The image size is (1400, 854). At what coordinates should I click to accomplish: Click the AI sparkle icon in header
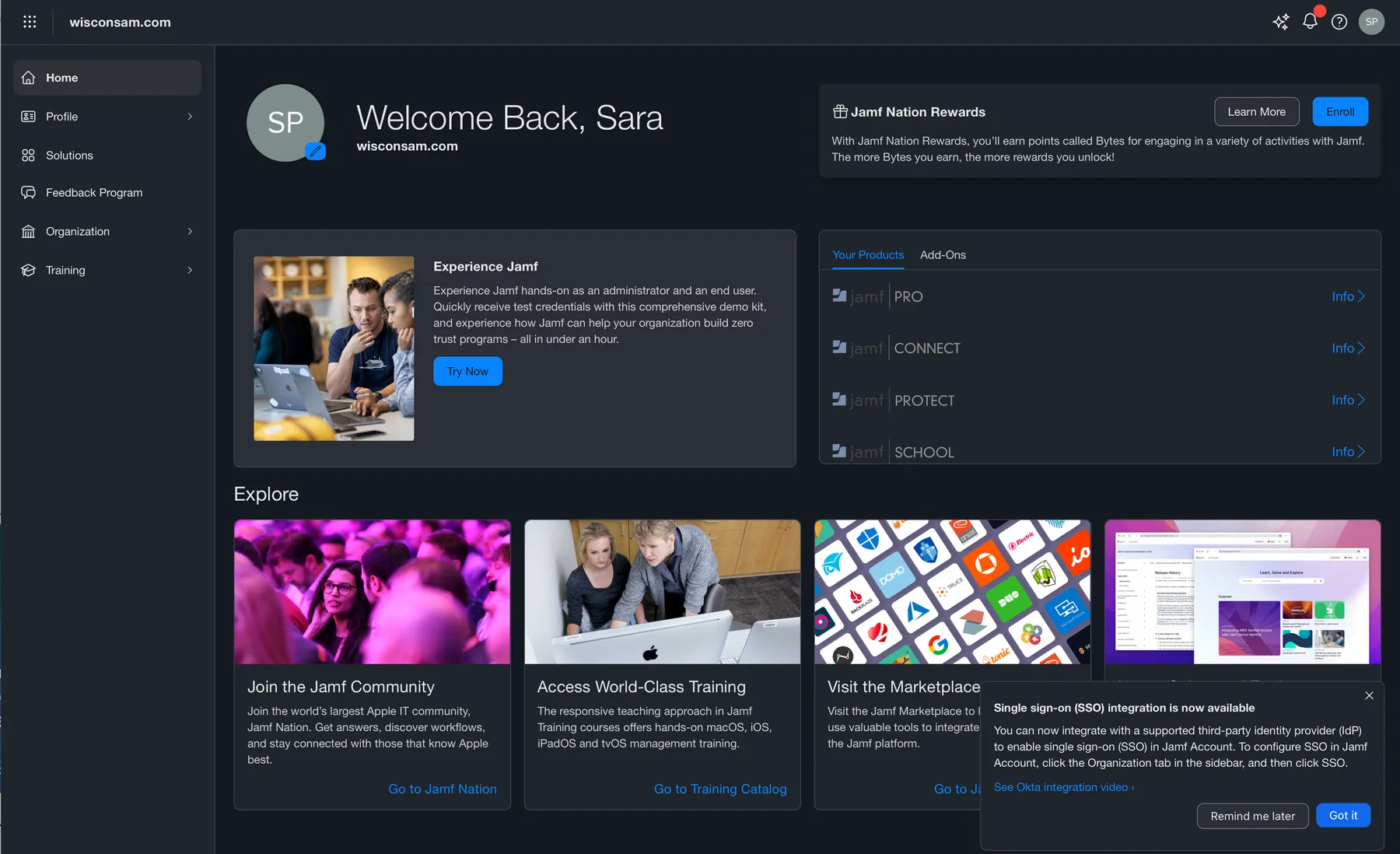1280,22
